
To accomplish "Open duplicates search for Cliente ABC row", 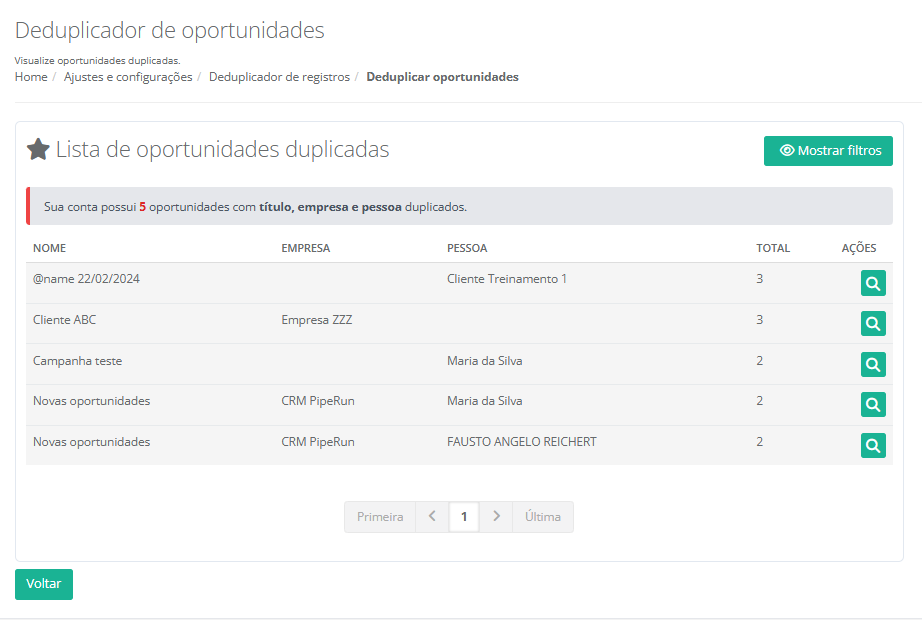I will point(873,324).
